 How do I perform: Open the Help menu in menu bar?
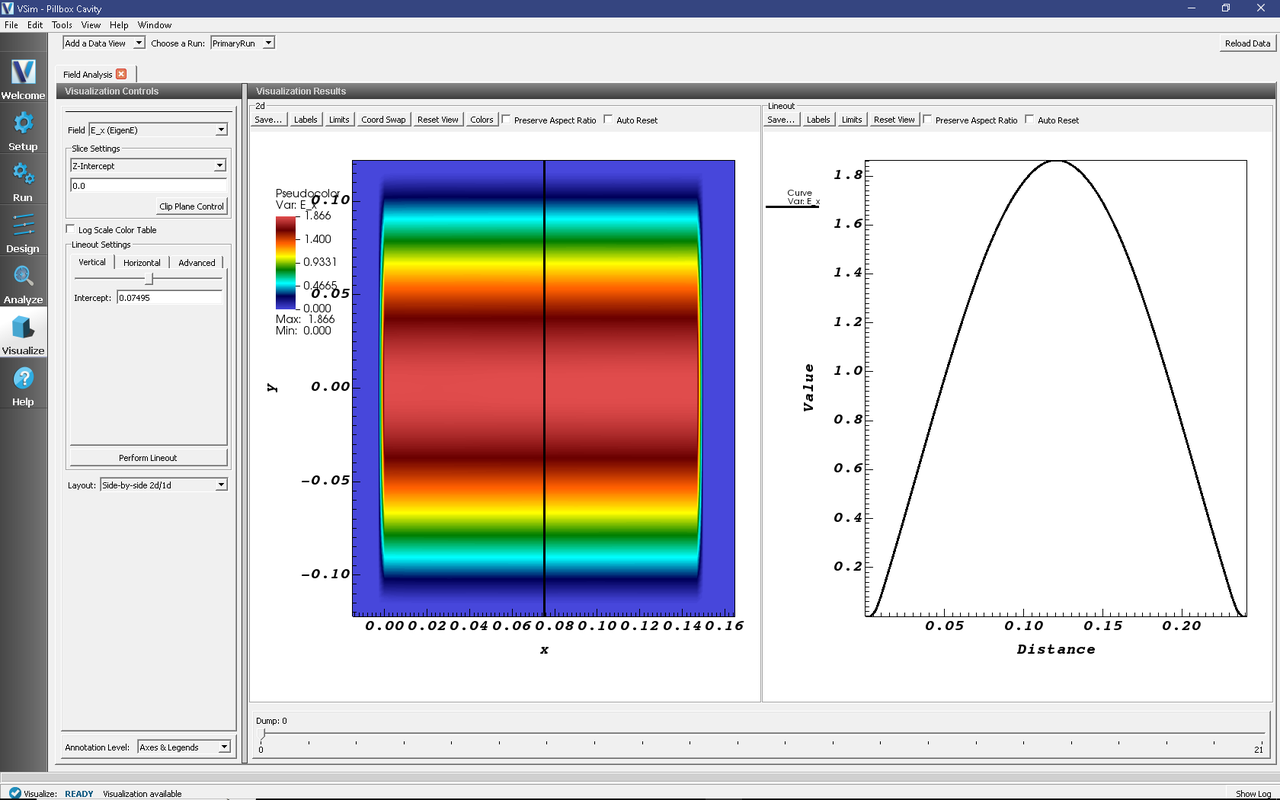click(x=119, y=25)
